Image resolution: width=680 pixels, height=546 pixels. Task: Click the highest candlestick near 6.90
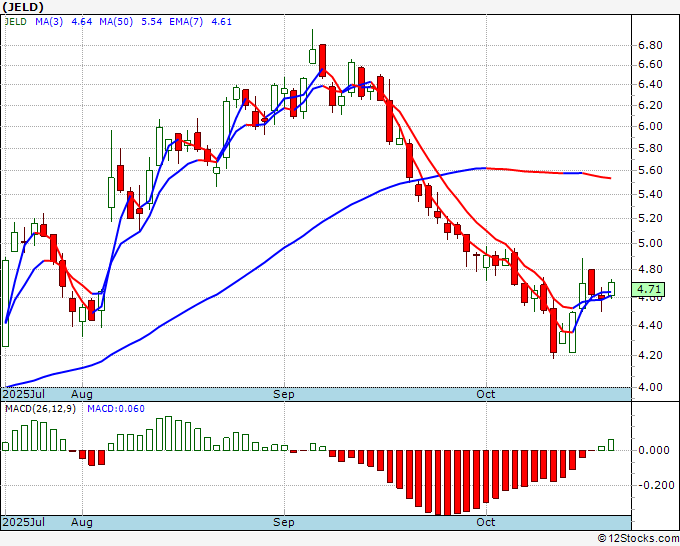(x=312, y=56)
